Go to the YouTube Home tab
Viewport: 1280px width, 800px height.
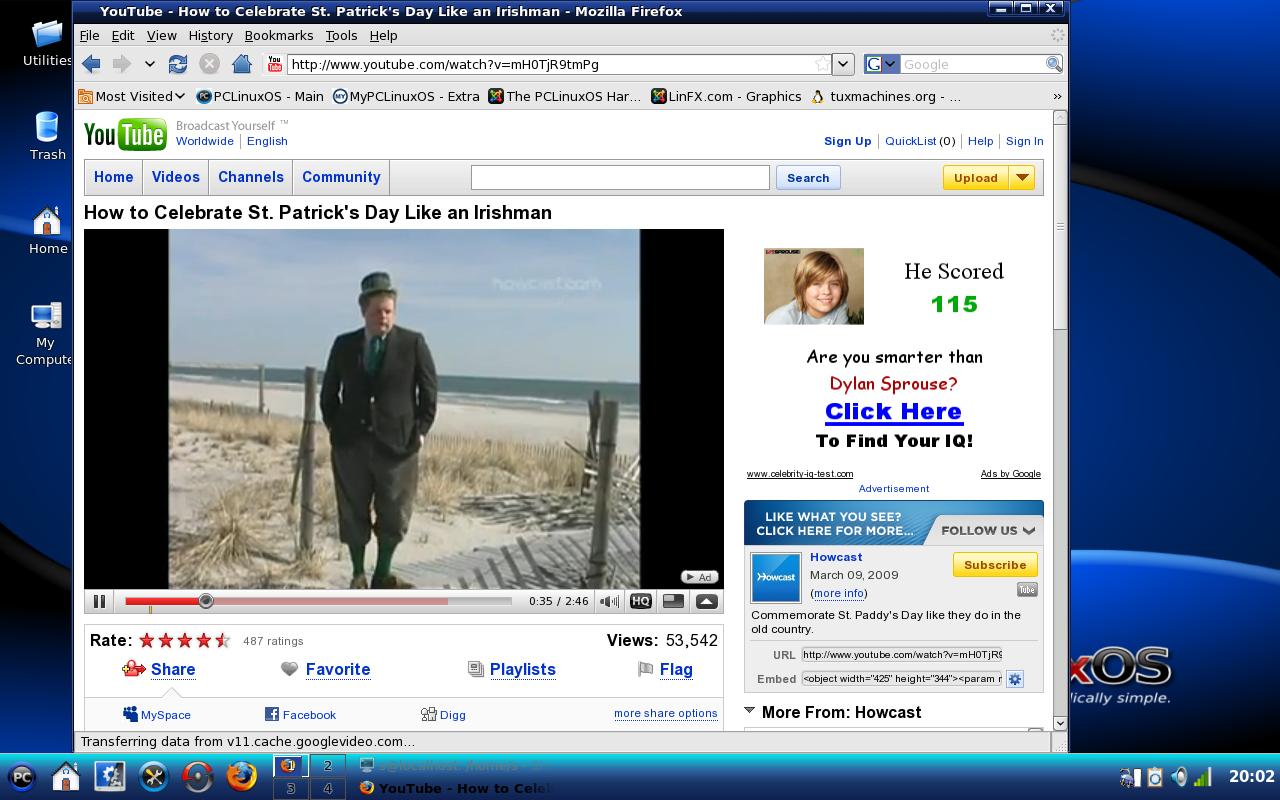(113, 177)
